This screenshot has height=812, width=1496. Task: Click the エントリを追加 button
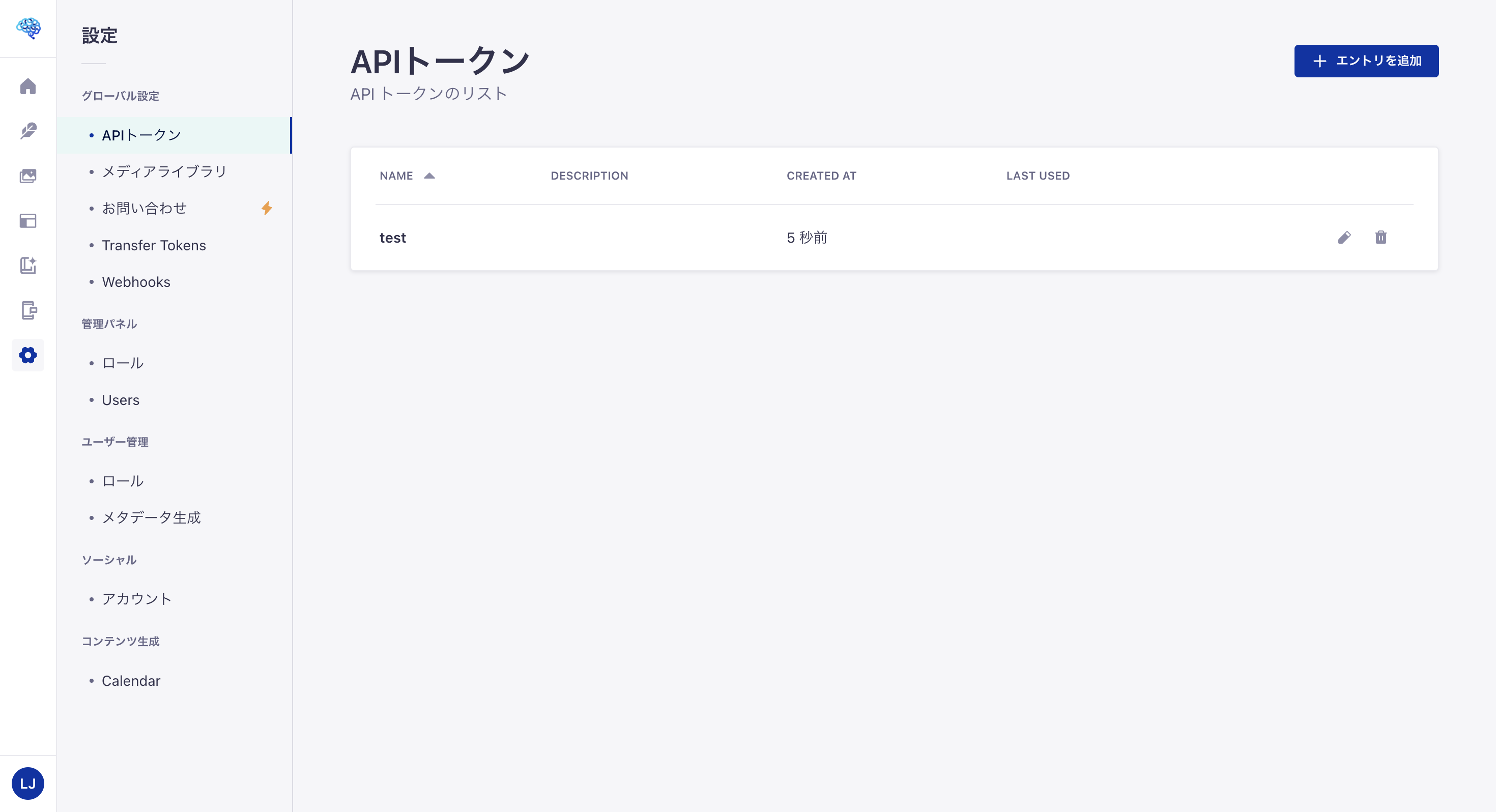(x=1366, y=61)
